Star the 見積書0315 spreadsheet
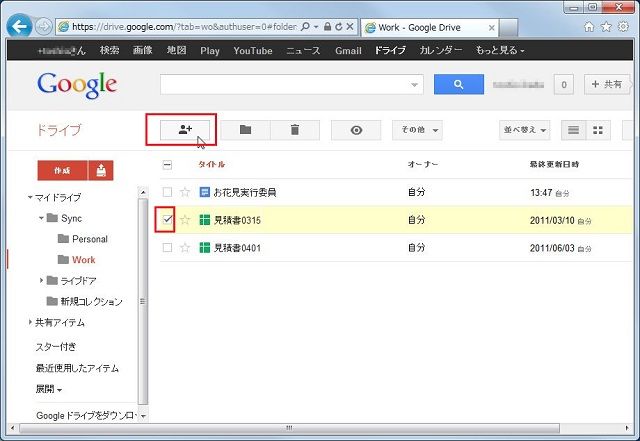This screenshot has height=441, width=640. [x=185, y=220]
